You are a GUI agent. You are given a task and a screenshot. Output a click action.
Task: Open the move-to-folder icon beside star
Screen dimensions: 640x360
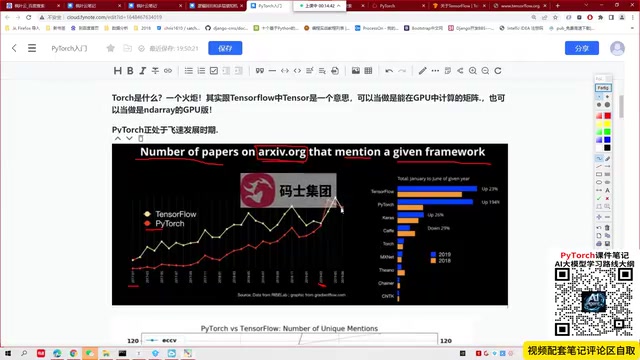pos(127,48)
